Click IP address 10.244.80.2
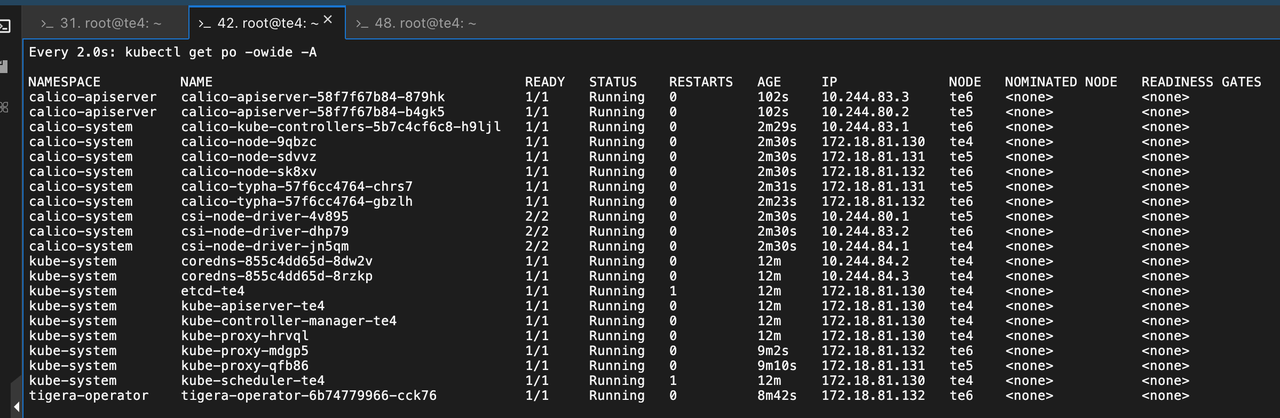The height and width of the screenshot is (418, 1280). (x=865, y=112)
